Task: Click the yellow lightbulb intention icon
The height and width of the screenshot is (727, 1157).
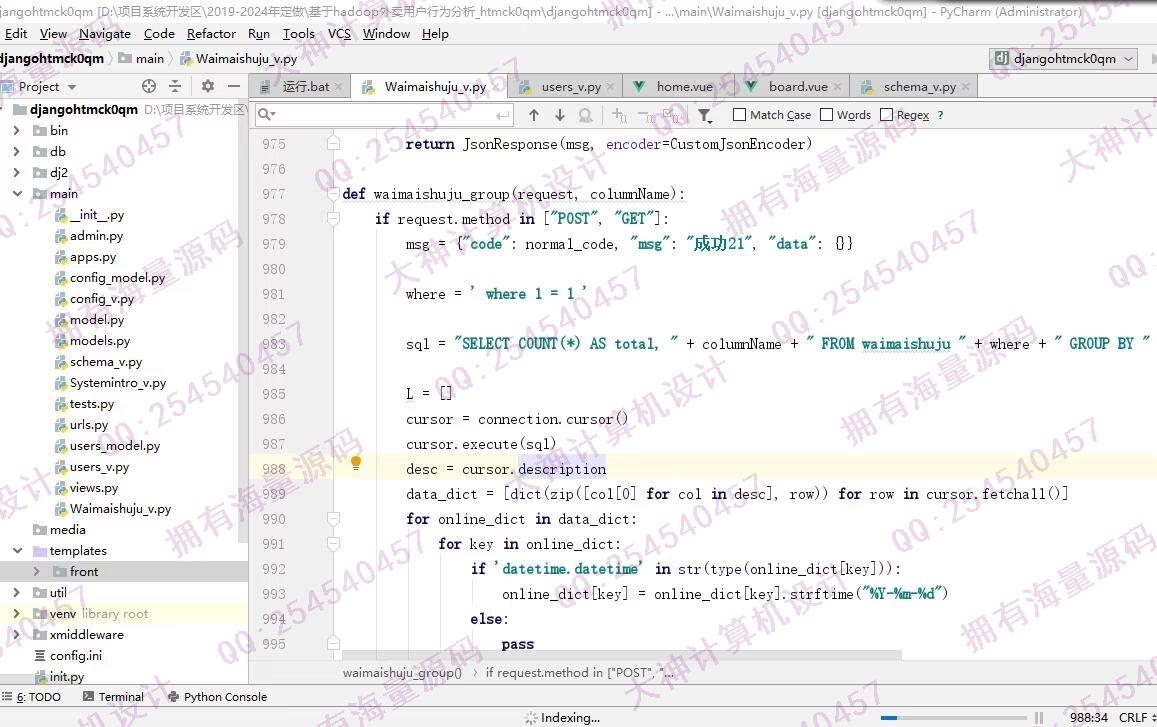Action: click(x=356, y=463)
